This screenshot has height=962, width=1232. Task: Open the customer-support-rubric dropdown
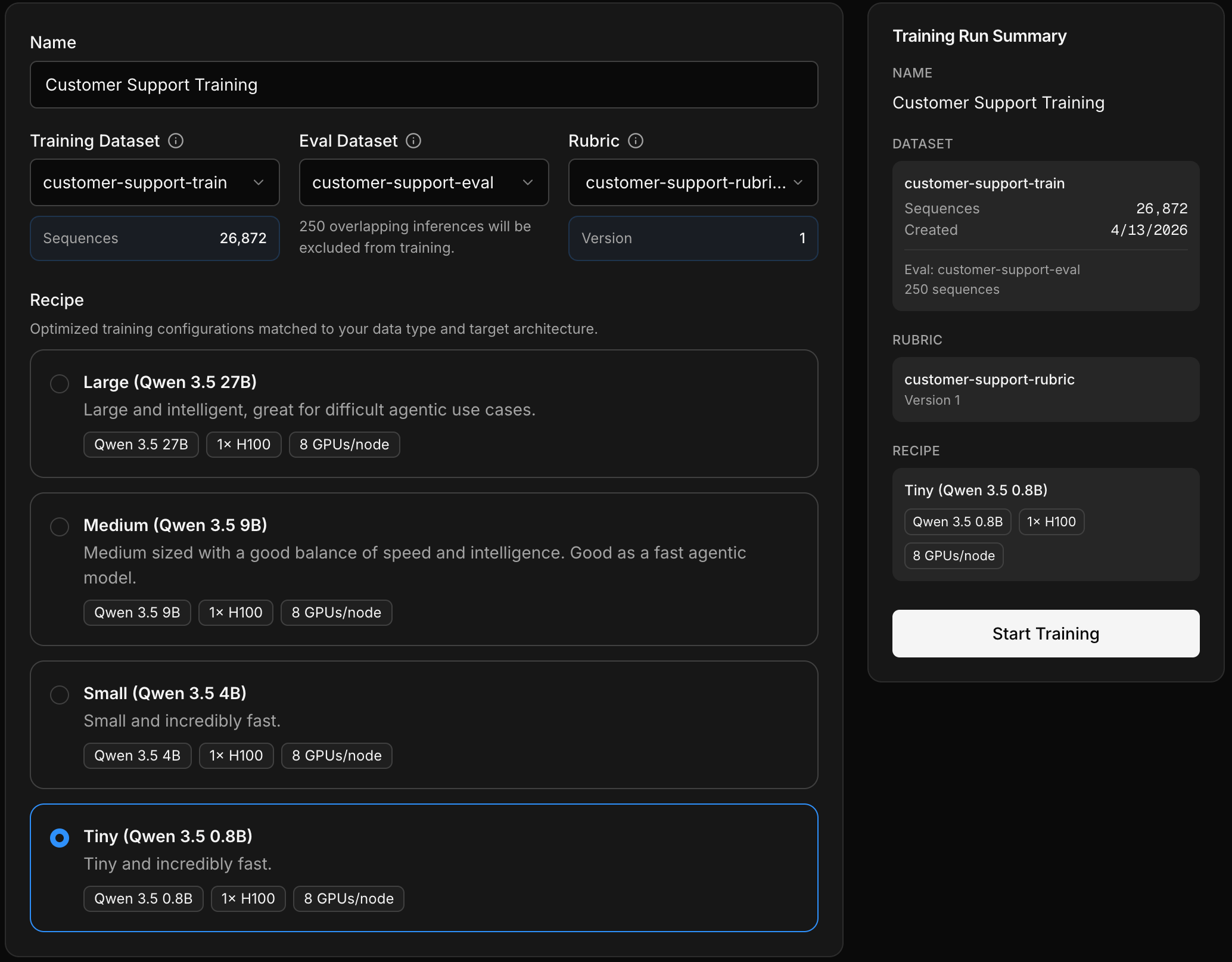coord(693,182)
